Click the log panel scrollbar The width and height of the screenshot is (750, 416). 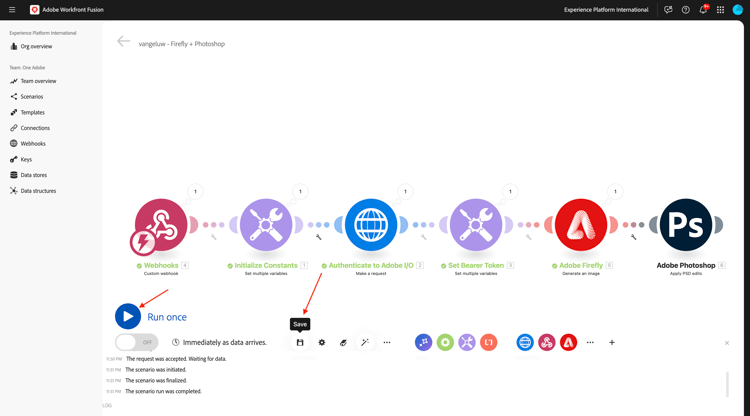[x=728, y=384]
